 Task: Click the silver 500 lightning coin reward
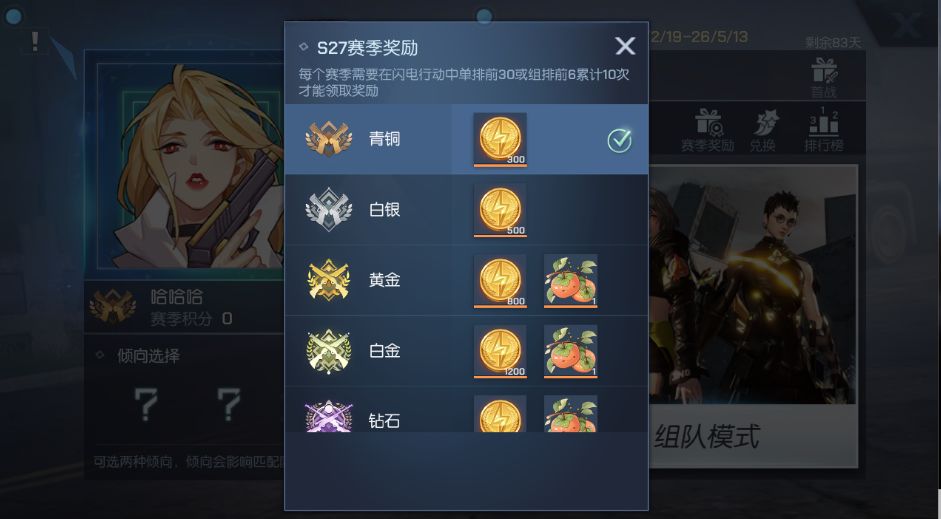pyautogui.click(x=500, y=210)
